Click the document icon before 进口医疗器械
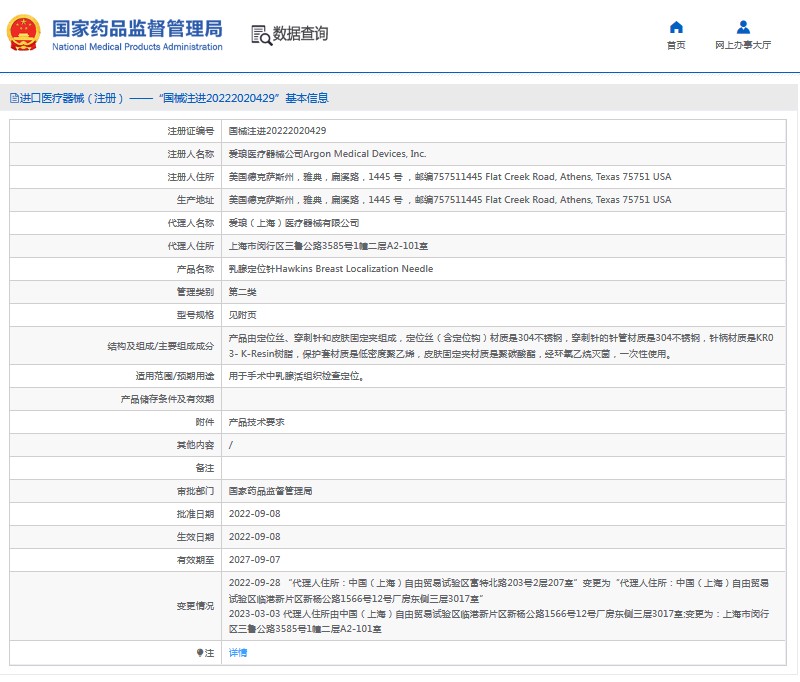Viewport: 800px width, 682px height. point(14,98)
